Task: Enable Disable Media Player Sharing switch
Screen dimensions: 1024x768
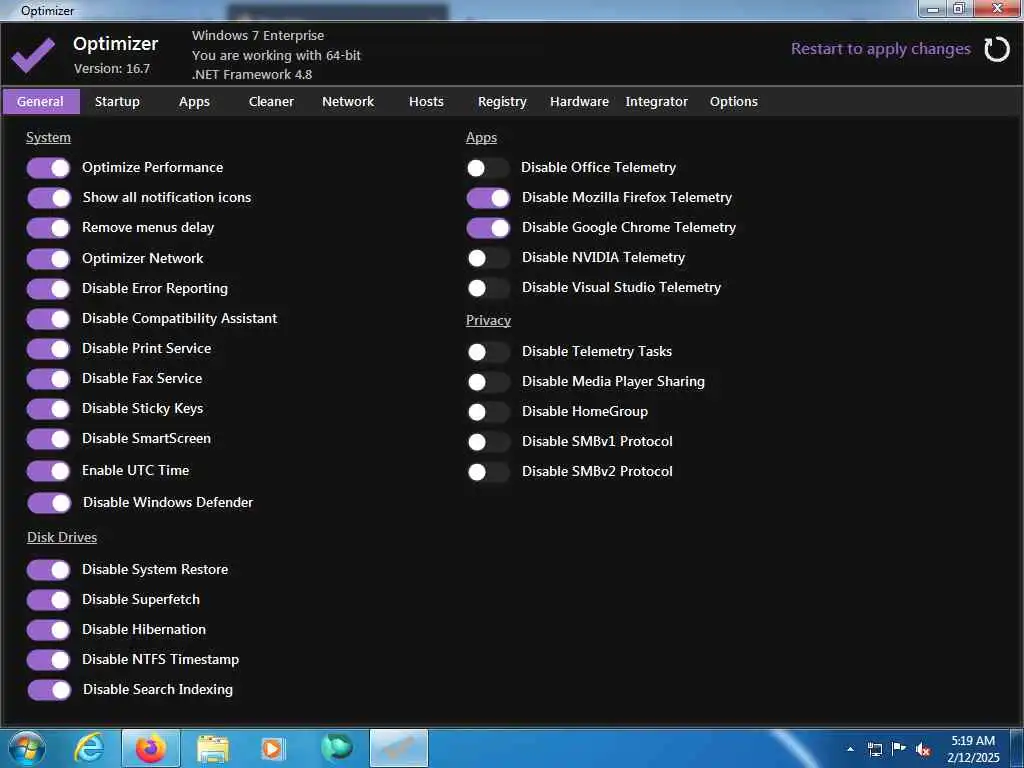Action: [x=488, y=382]
